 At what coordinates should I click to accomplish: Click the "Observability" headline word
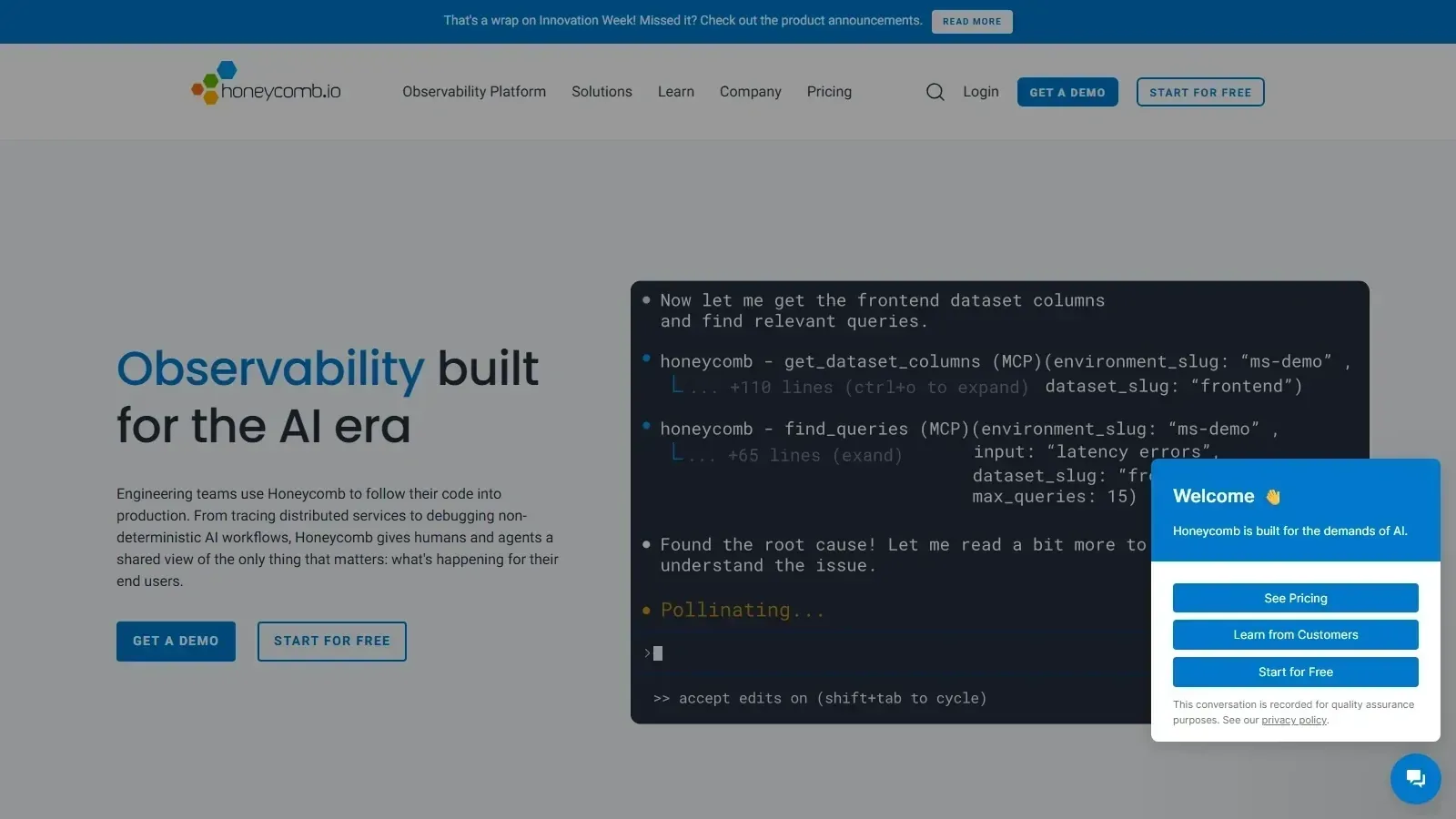pos(270,369)
